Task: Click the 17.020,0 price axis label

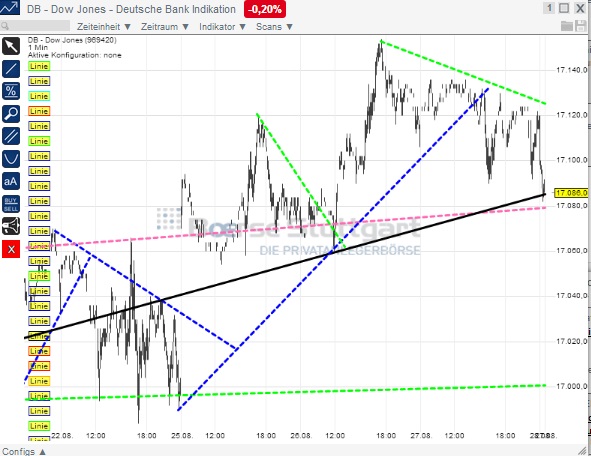Action: tap(571, 341)
